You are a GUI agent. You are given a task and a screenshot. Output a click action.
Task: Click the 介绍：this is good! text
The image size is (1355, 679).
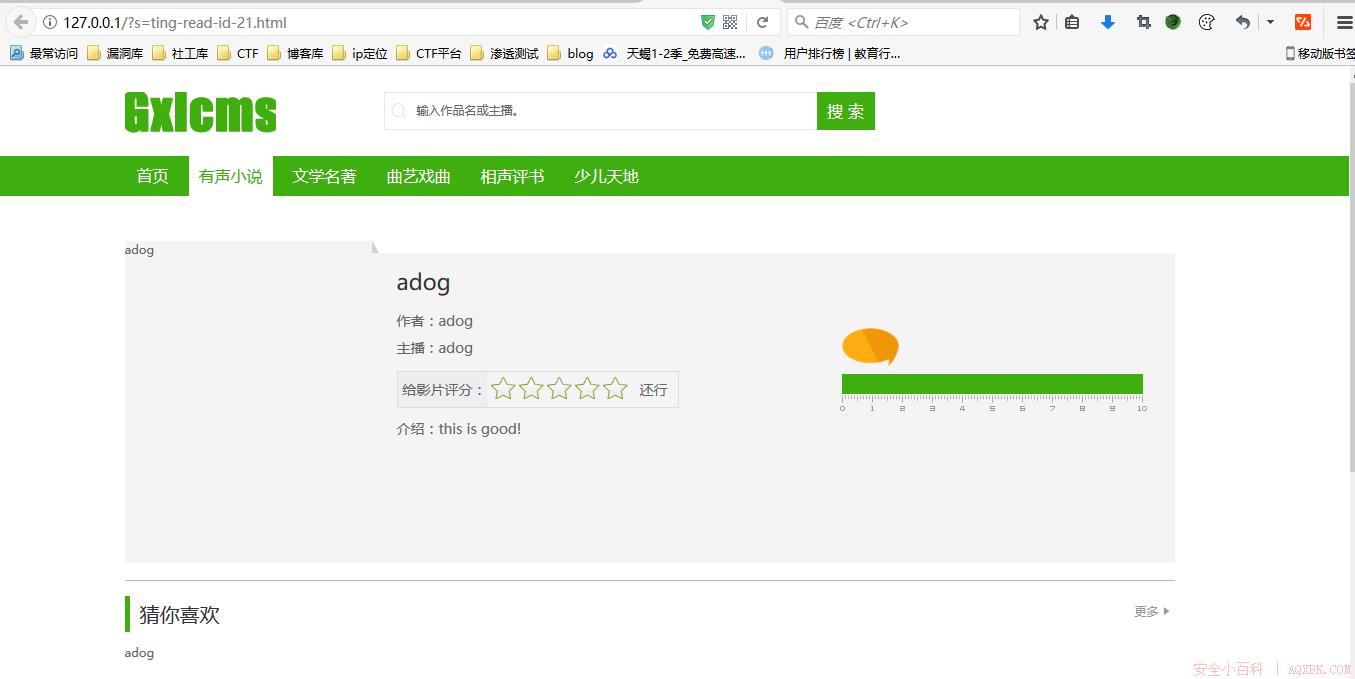pyautogui.click(x=459, y=429)
